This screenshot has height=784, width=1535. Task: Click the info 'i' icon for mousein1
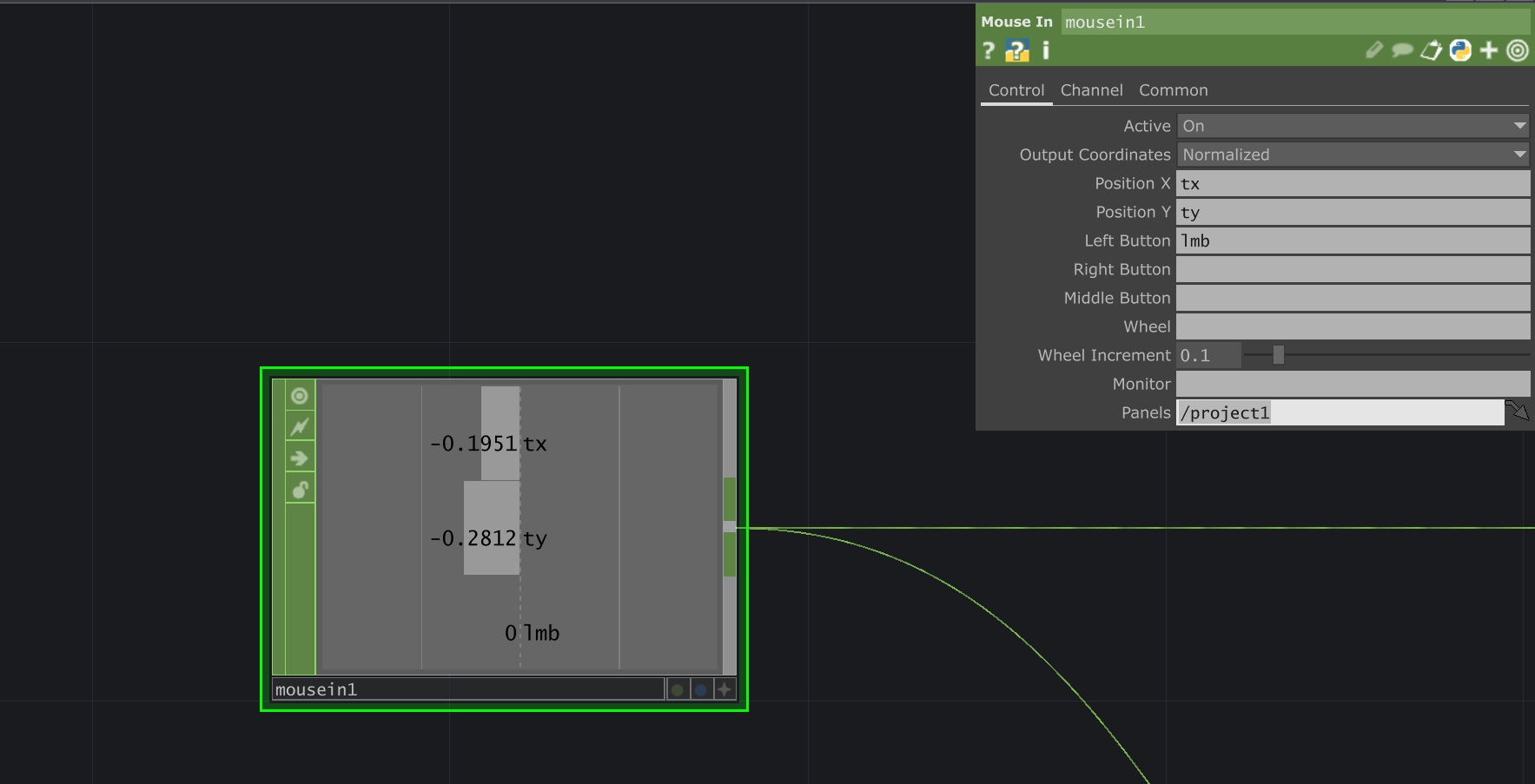[1046, 51]
